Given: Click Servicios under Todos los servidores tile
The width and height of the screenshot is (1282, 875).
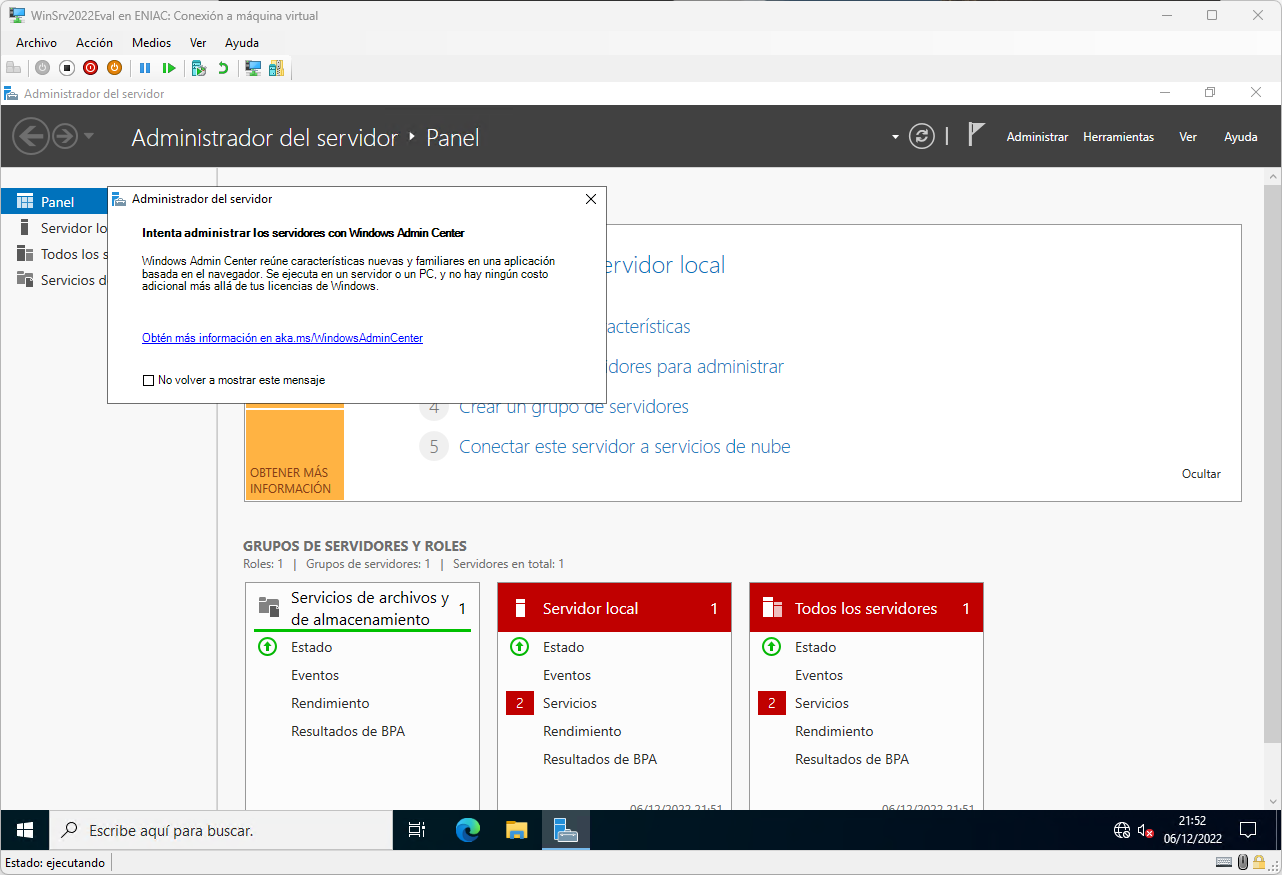Looking at the screenshot, I should click(x=822, y=703).
